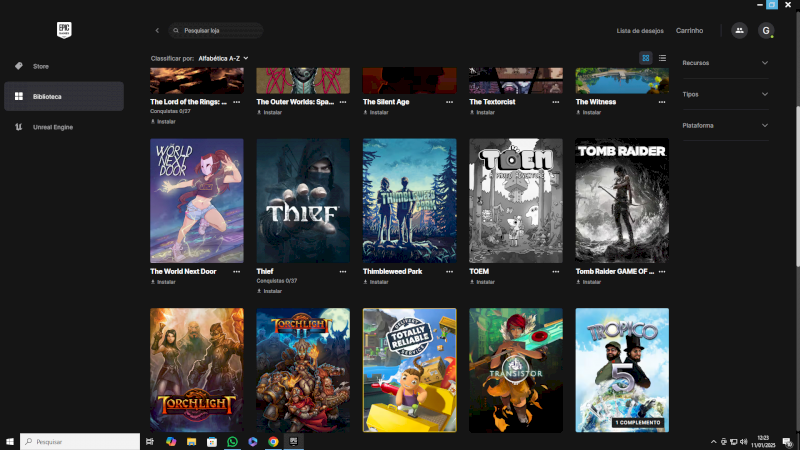Open the Tropico 5 cover art
This screenshot has height=450, width=800.
[622, 370]
